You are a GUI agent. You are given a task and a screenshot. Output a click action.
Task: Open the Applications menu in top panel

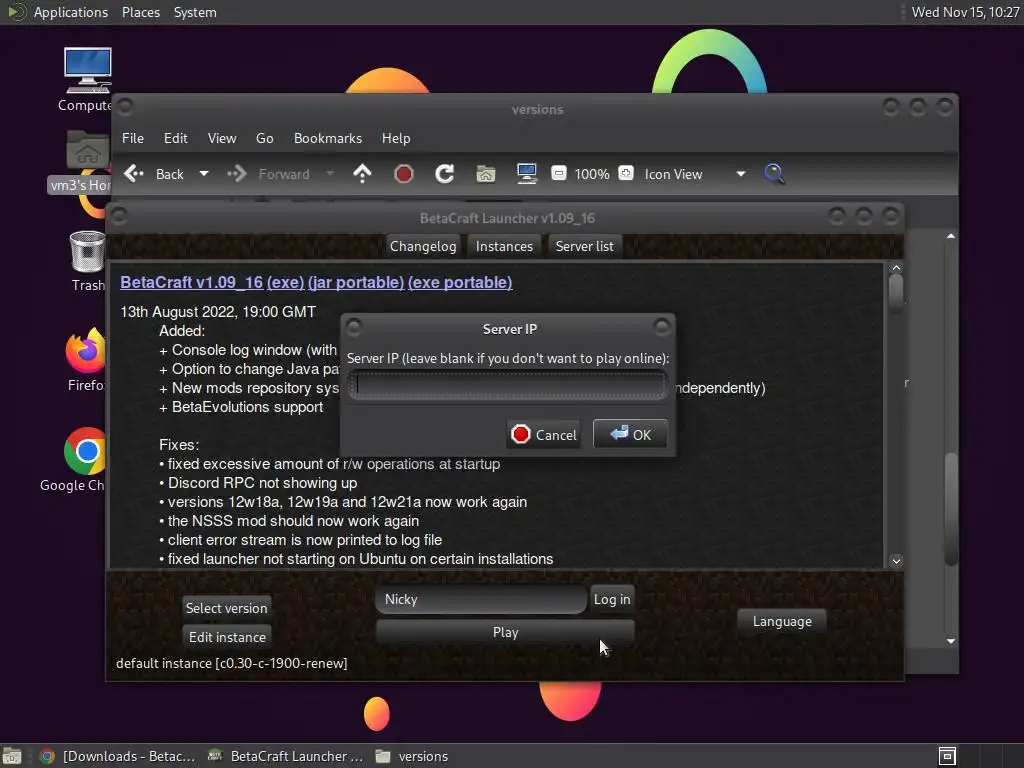coord(71,12)
